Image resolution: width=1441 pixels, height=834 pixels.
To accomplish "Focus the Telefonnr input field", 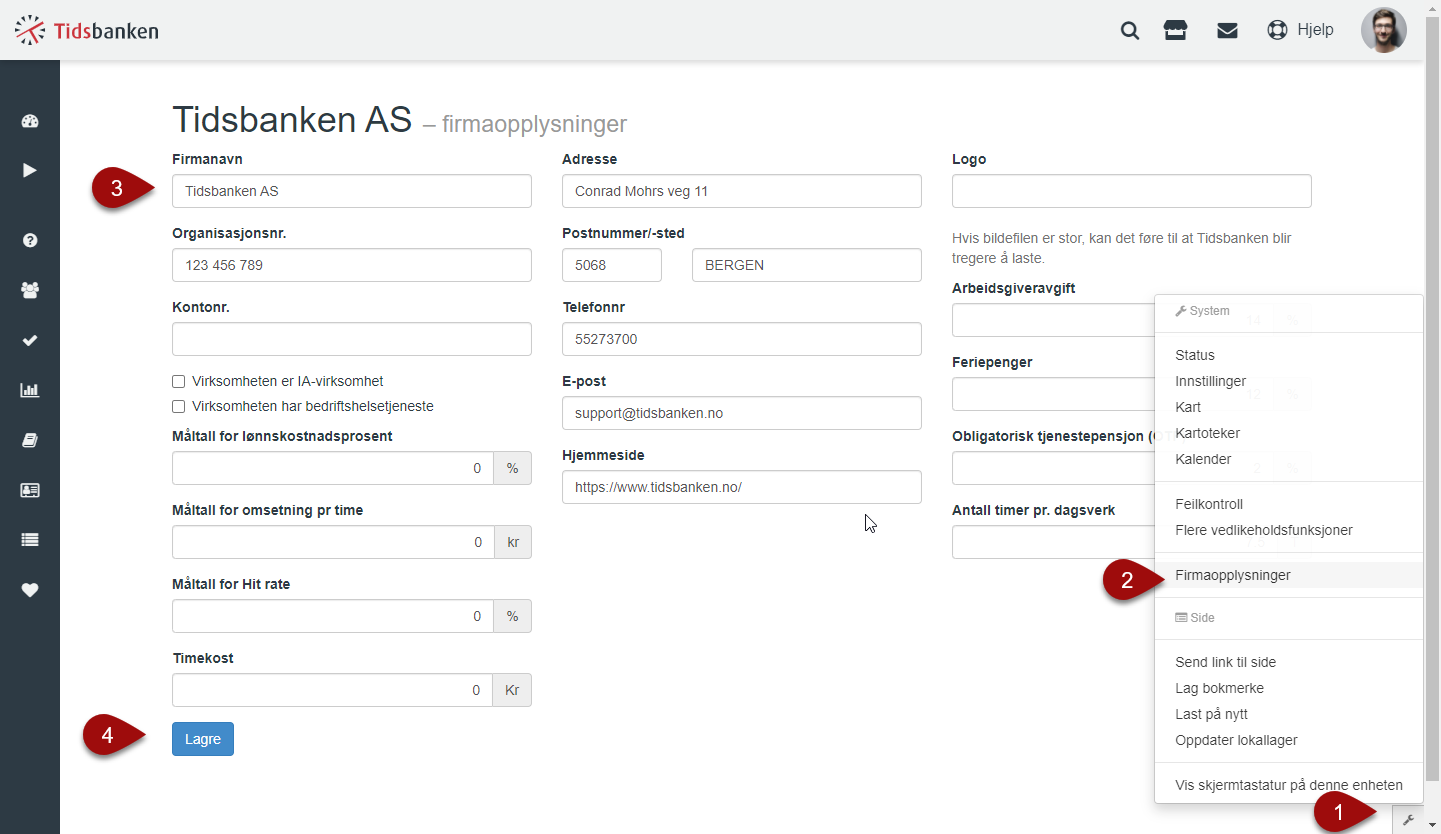I will 742,339.
